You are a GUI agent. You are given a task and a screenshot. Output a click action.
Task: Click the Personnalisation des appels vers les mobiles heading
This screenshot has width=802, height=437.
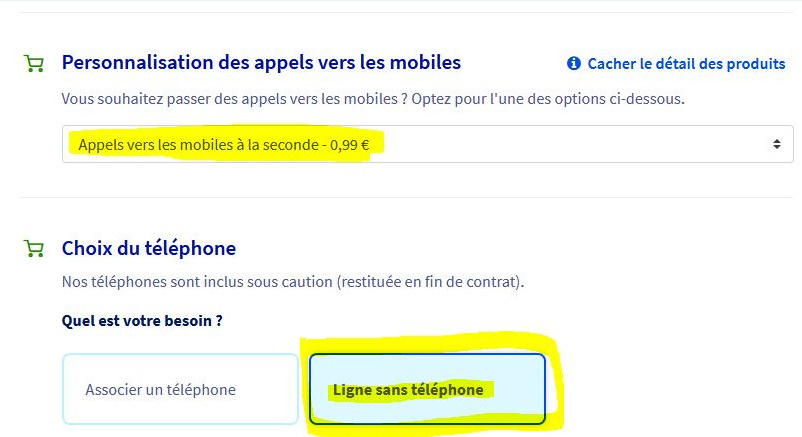pos(261,62)
